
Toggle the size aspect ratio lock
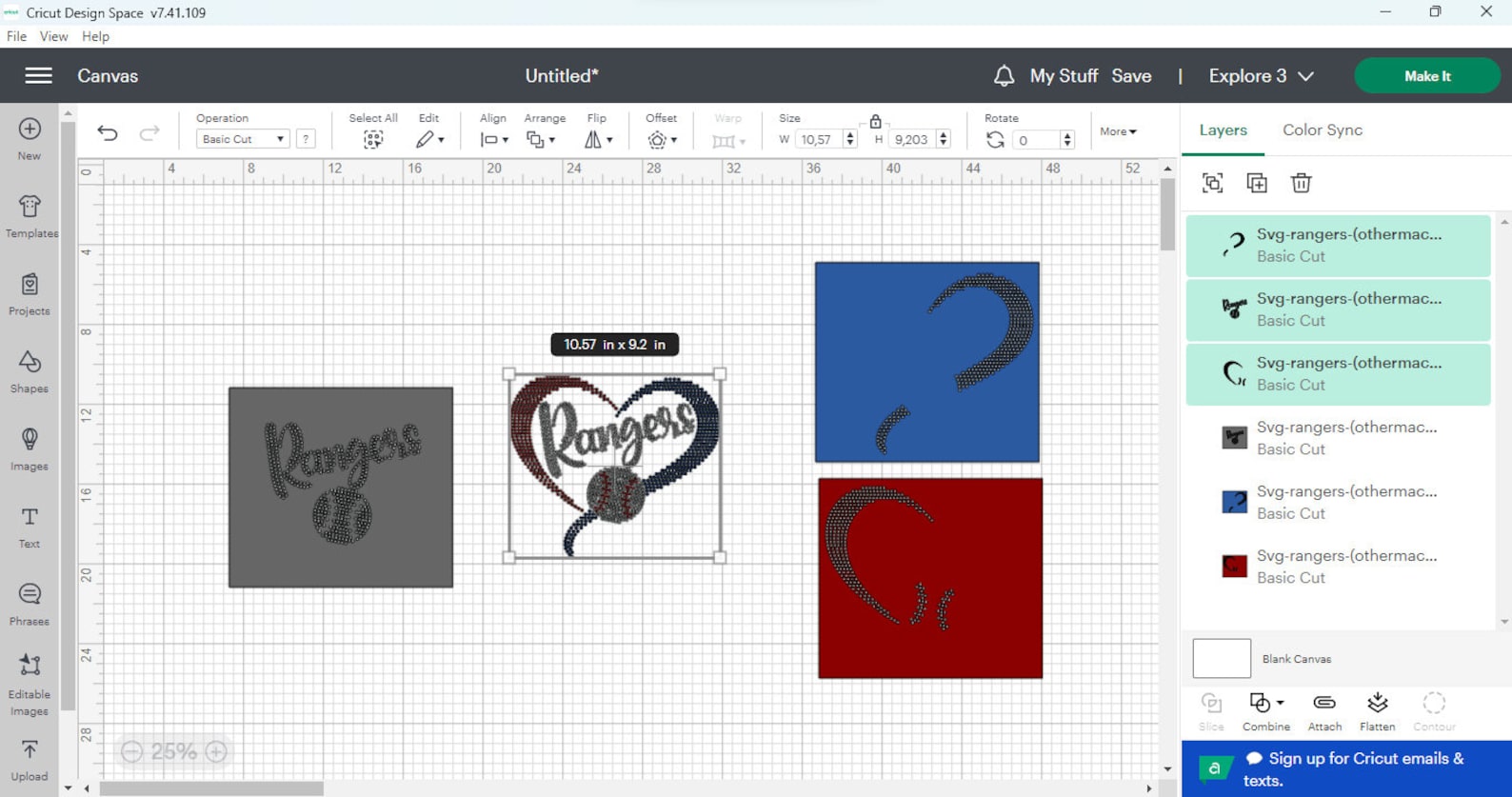pos(875,121)
